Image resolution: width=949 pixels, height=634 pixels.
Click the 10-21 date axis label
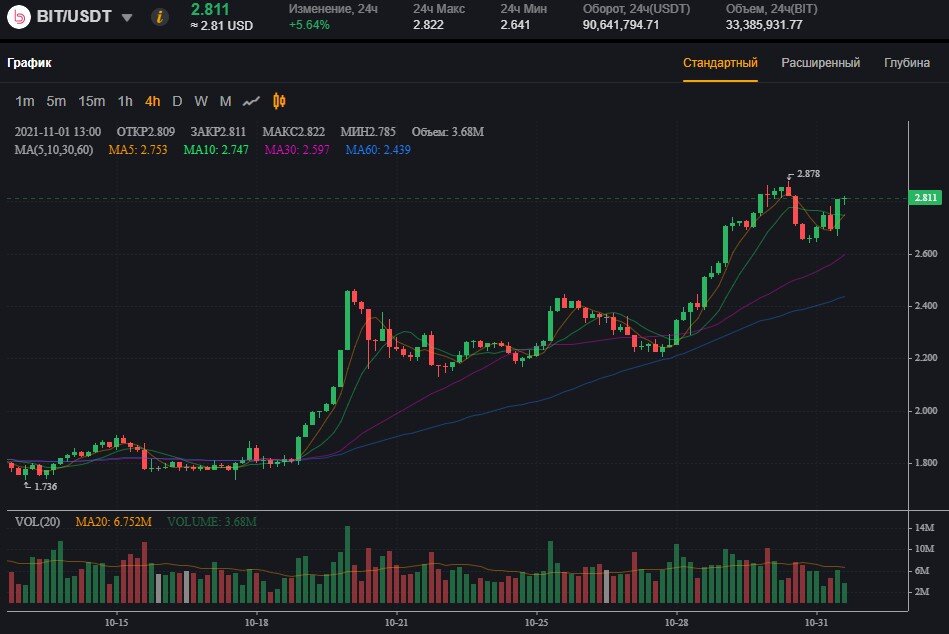(x=396, y=623)
